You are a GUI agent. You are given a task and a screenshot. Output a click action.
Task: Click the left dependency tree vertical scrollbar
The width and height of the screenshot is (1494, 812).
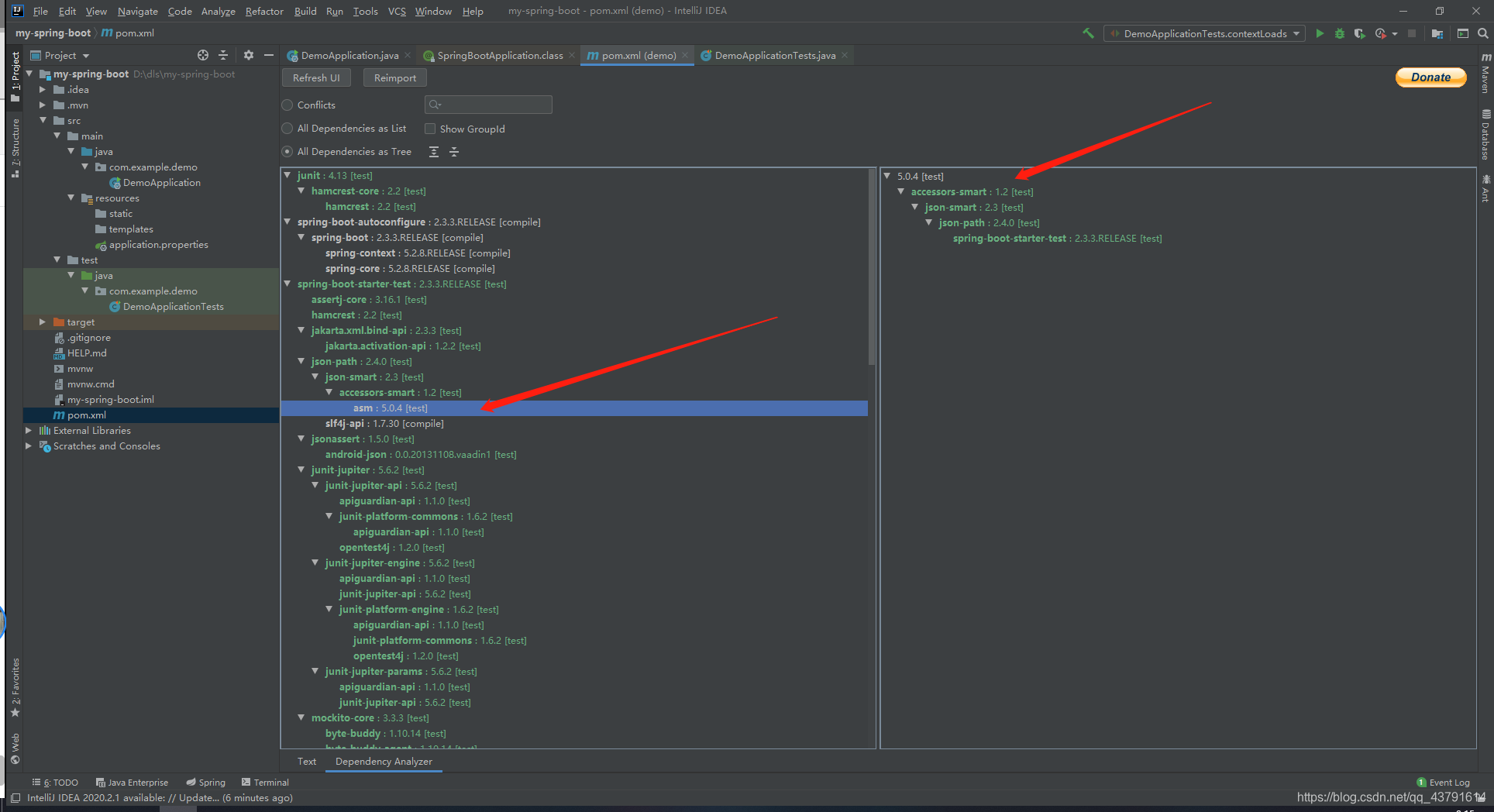click(872, 267)
